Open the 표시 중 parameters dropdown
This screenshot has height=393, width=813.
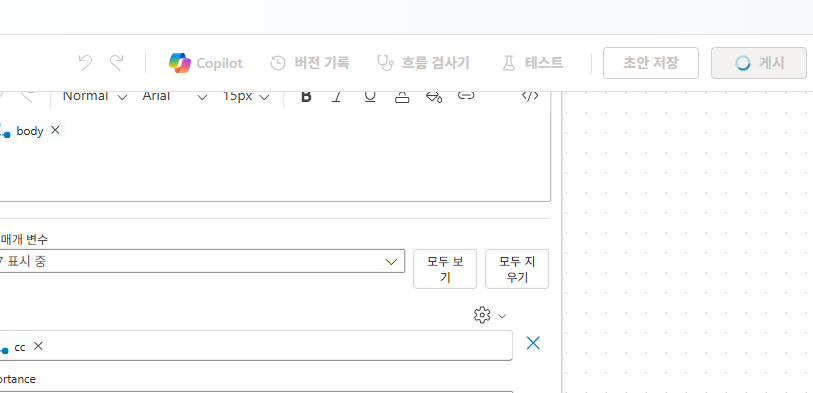click(202, 261)
